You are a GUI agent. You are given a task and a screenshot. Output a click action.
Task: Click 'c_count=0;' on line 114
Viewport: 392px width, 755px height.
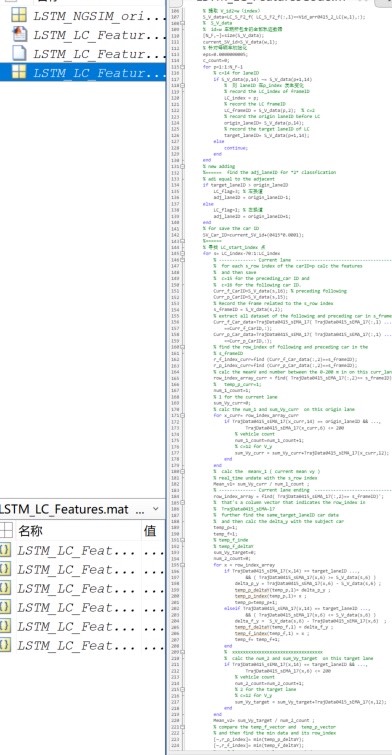click(214, 61)
